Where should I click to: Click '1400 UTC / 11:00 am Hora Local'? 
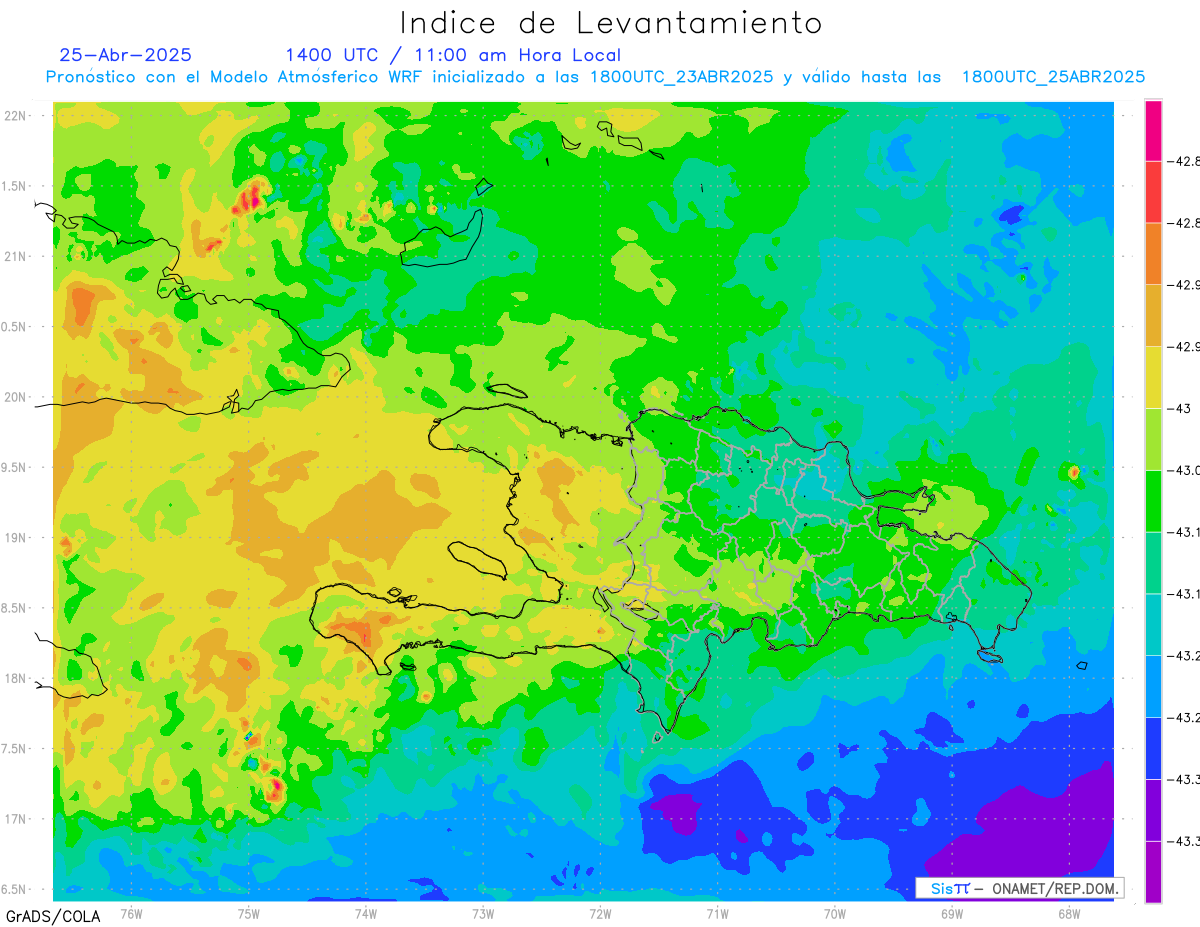(453, 55)
